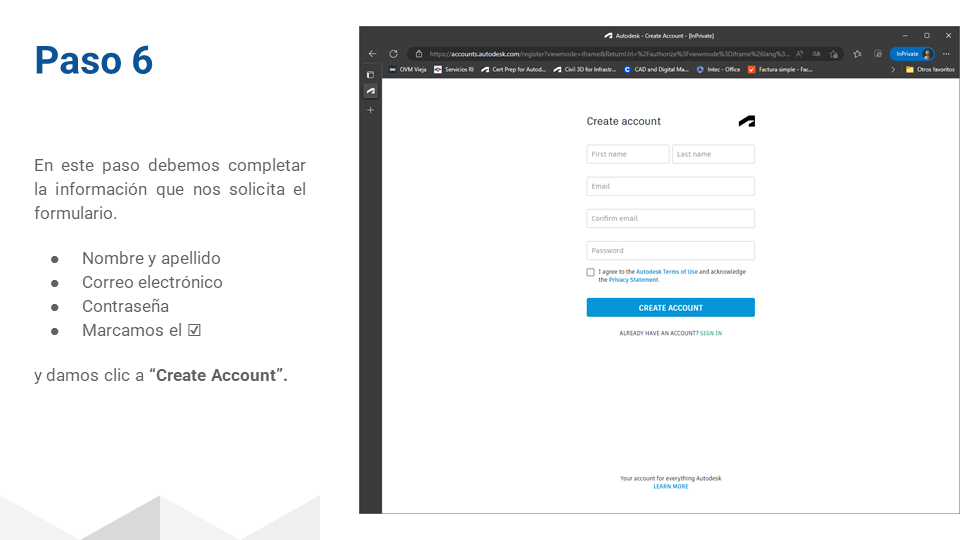
Task: Open the LEARN MORE link
Action: 670,487
